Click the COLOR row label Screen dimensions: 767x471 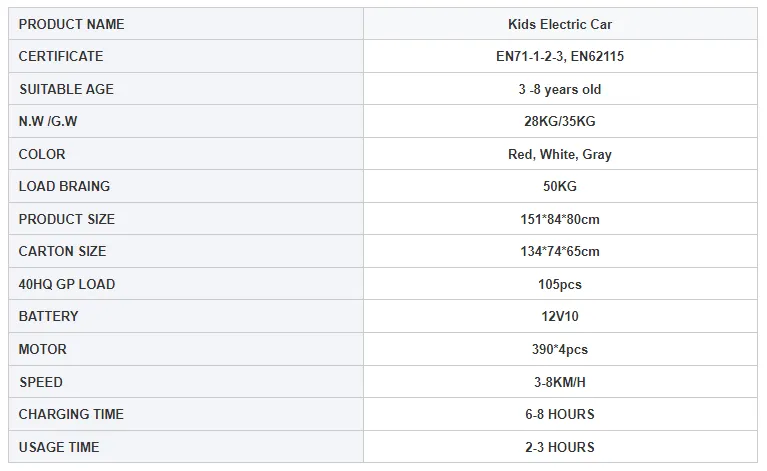tap(42, 154)
